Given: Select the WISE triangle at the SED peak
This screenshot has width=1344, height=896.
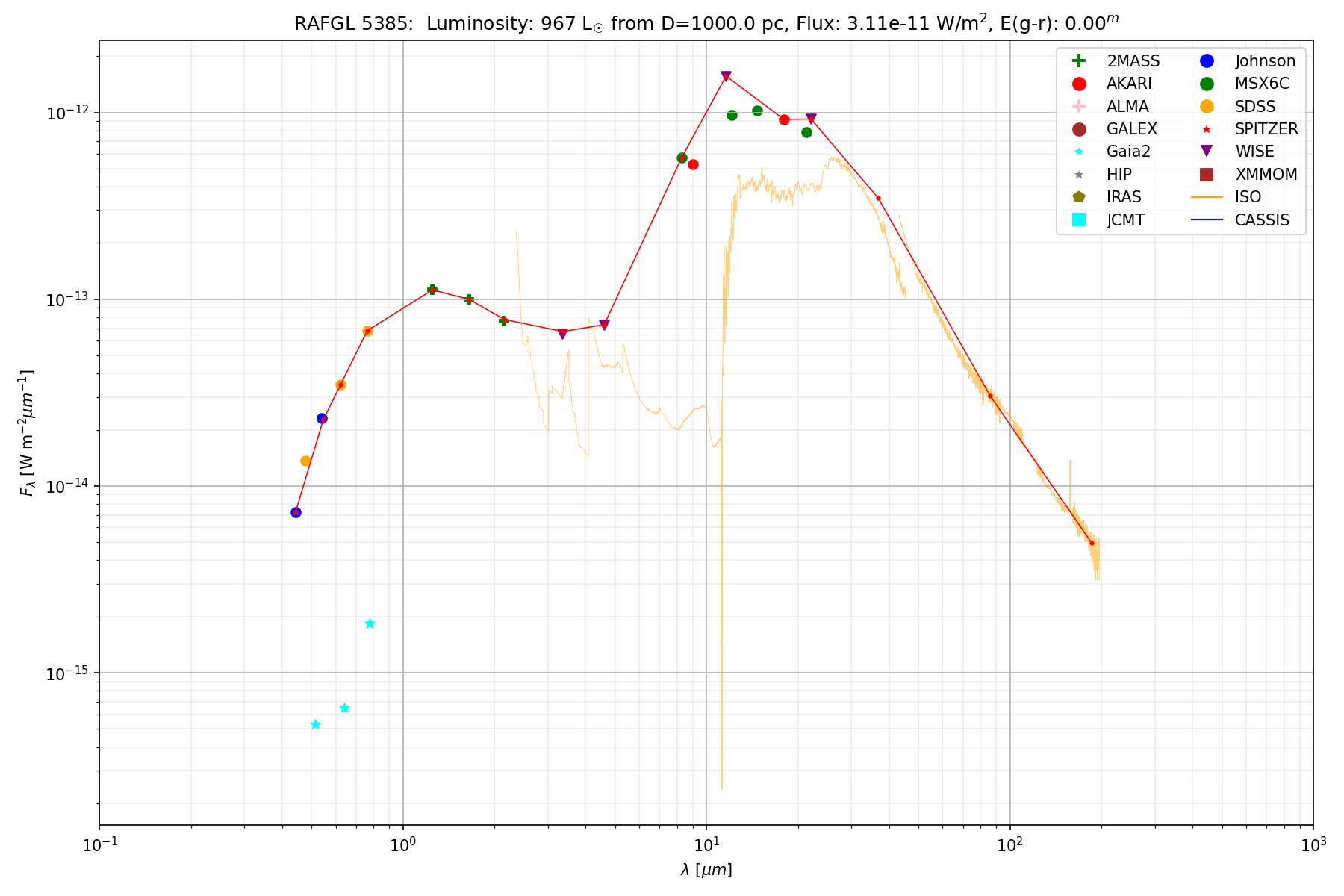Looking at the screenshot, I should (x=726, y=76).
